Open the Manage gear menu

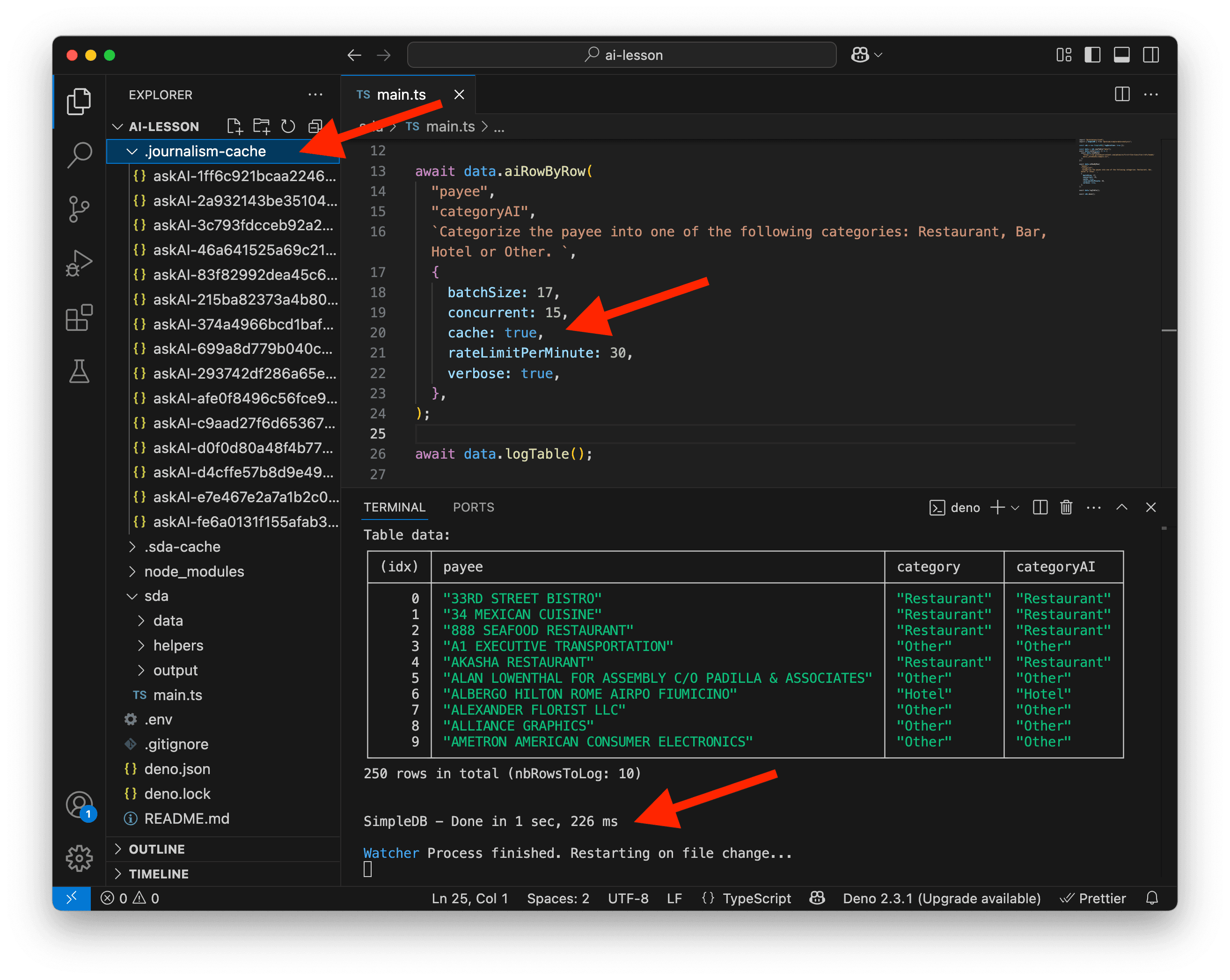click(79, 858)
